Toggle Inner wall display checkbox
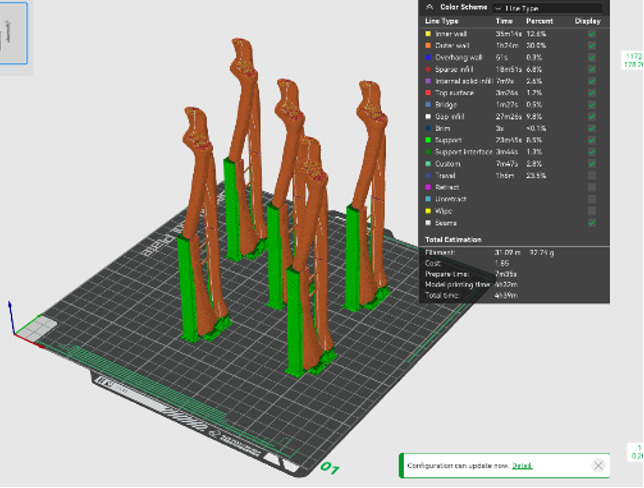The image size is (644, 488). point(592,34)
